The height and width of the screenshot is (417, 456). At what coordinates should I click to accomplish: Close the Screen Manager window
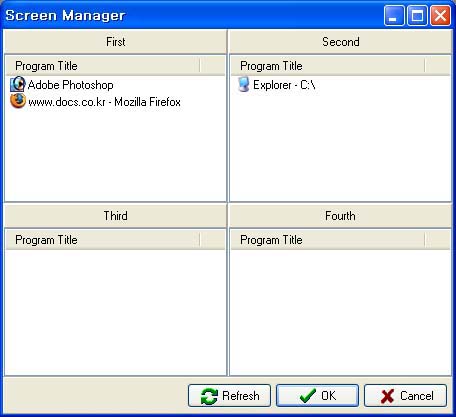coord(440,15)
